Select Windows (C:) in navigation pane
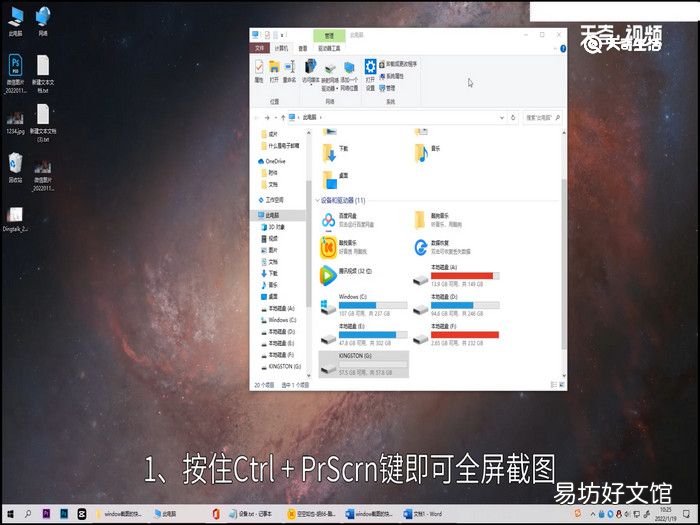The width and height of the screenshot is (700, 525). click(279, 320)
